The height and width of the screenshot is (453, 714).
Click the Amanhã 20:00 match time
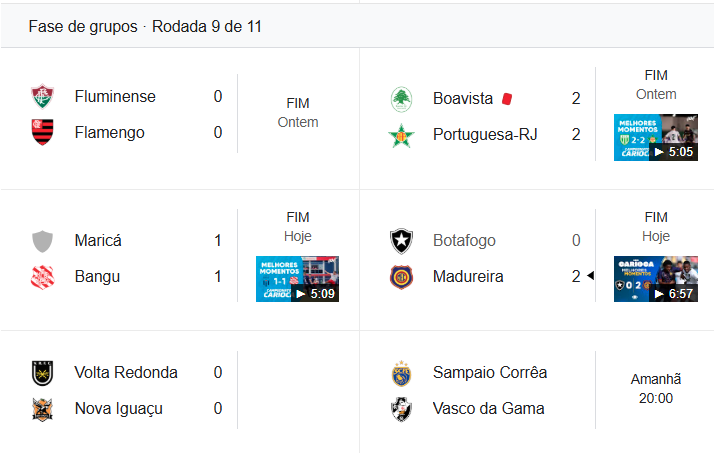coord(656,389)
